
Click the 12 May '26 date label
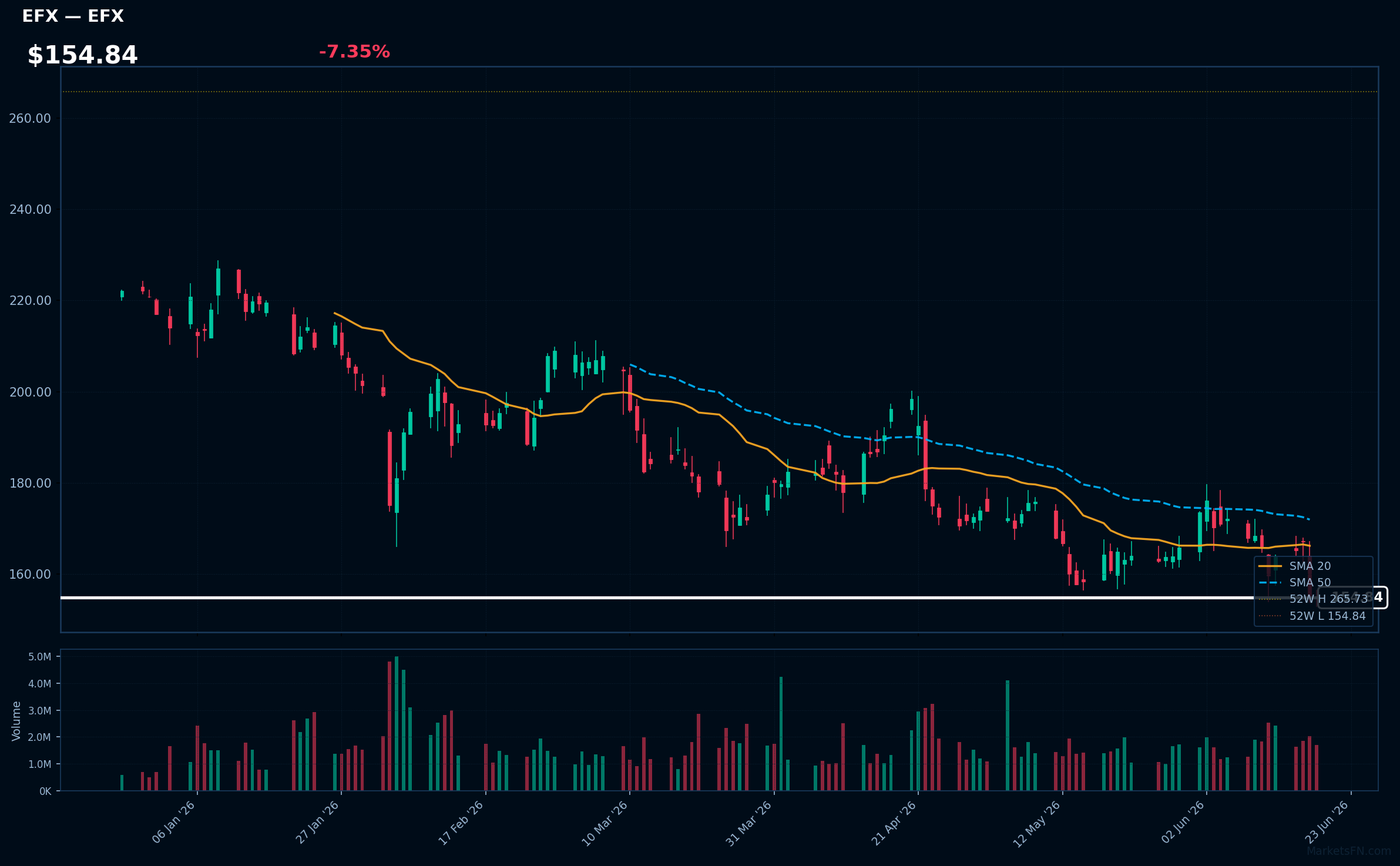point(1037,824)
